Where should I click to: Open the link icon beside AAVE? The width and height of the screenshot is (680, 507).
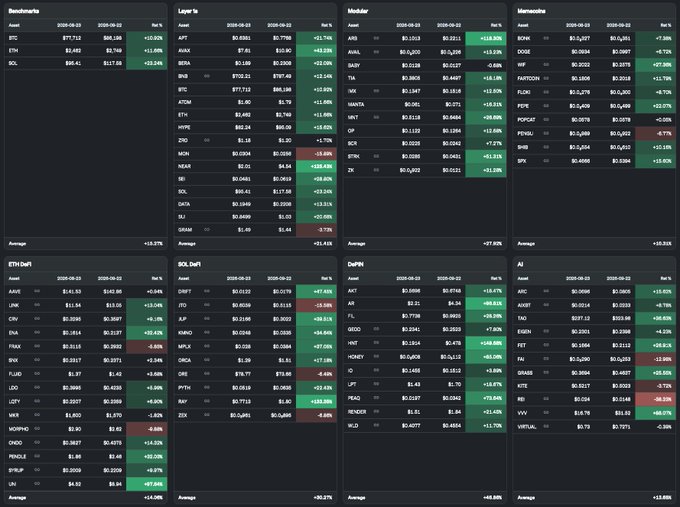pyautogui.click(x=37, y=291)
